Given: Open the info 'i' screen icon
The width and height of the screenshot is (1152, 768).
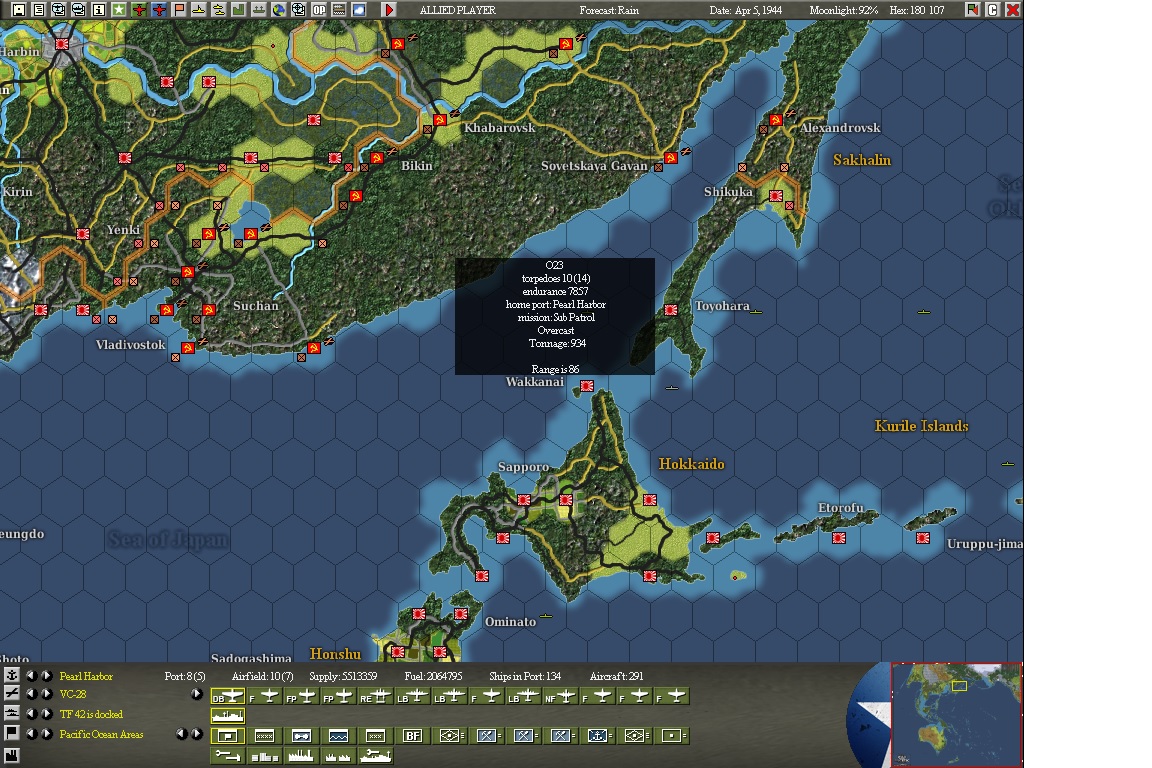Looking at the screenshot, I should [98, 10].
